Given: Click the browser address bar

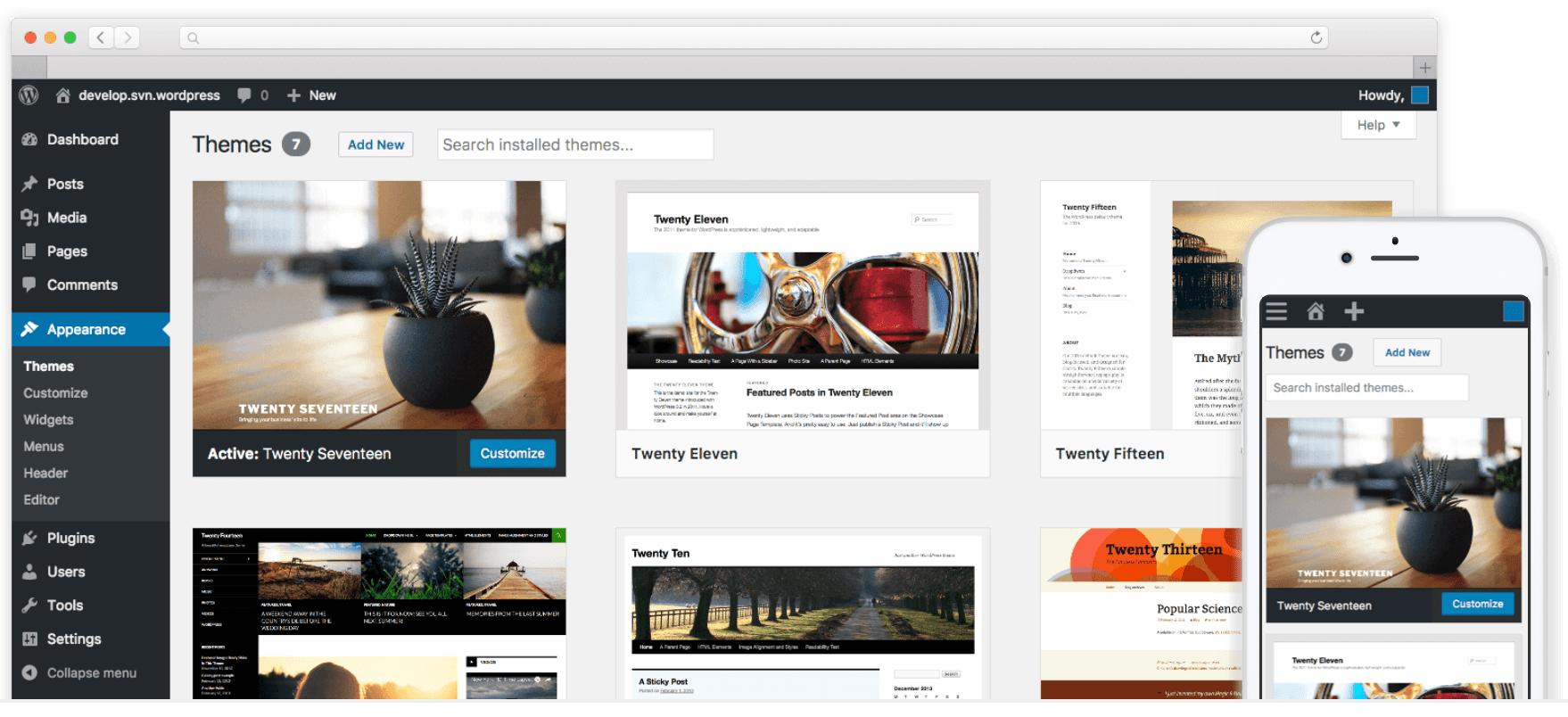Looking at the screenshot, I should pyautogui.click(x=754, y=37).
